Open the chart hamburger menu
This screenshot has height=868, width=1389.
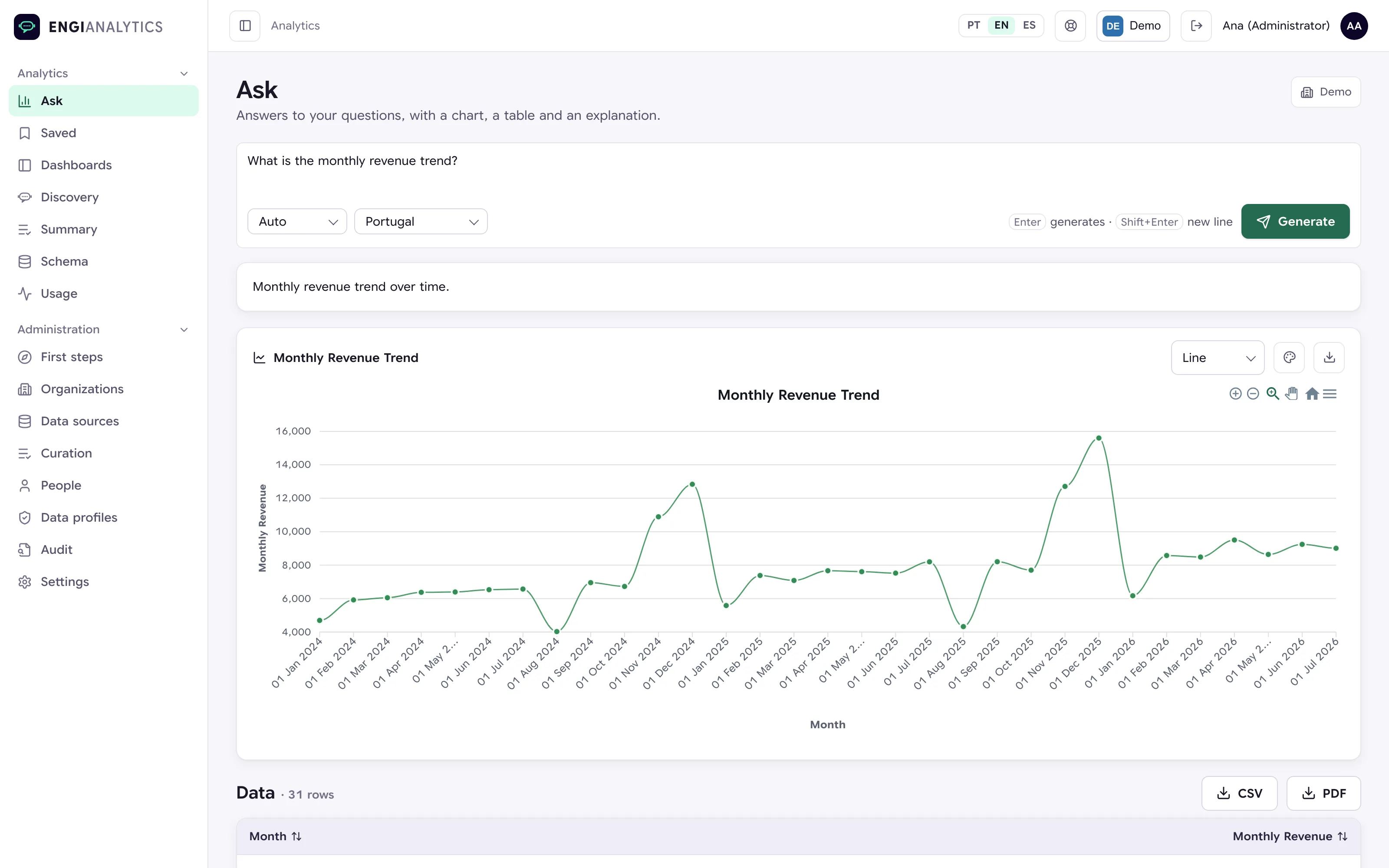[1330, 394]
